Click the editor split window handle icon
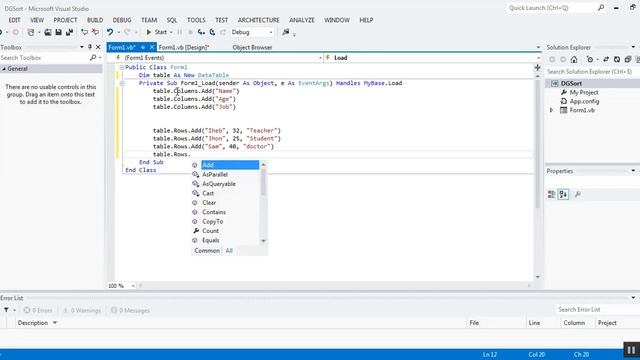Image resolution: width=640 pixels, height=360 pixels. click(538, 68)
